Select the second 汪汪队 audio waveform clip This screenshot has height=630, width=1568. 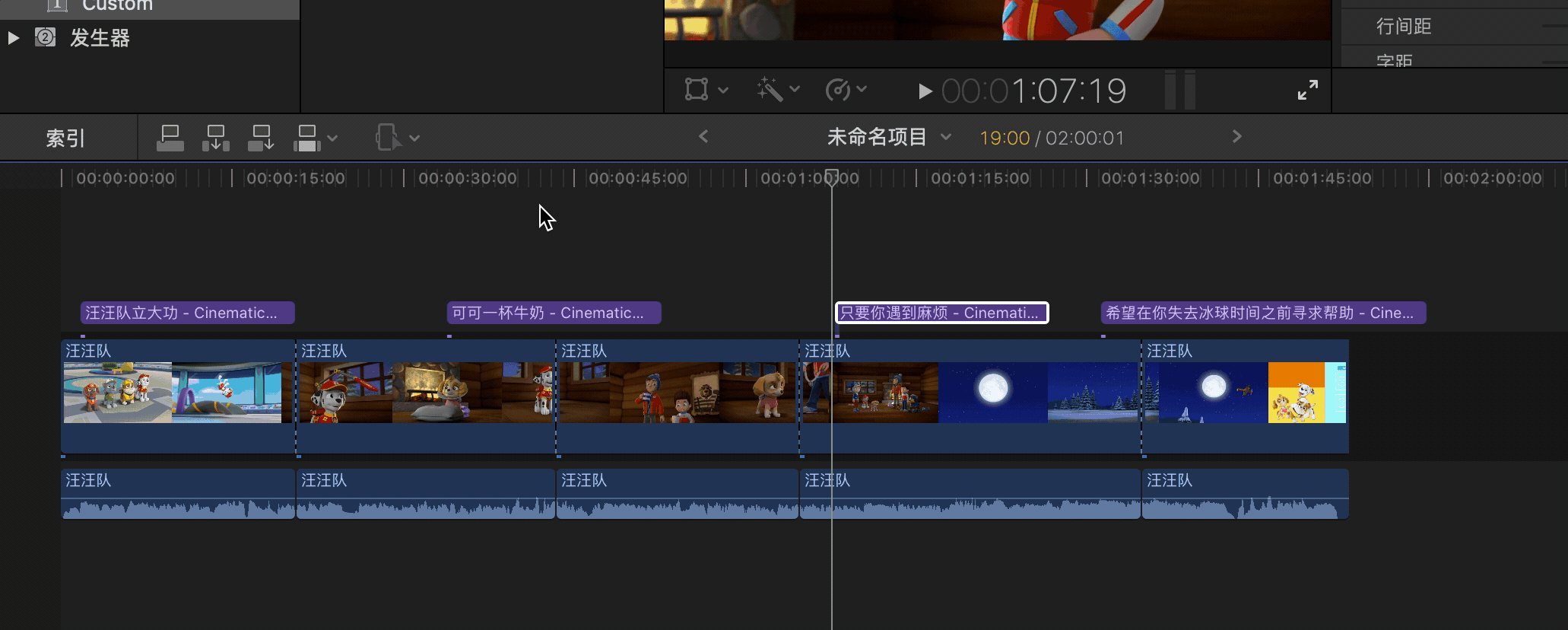click(426, 494)
